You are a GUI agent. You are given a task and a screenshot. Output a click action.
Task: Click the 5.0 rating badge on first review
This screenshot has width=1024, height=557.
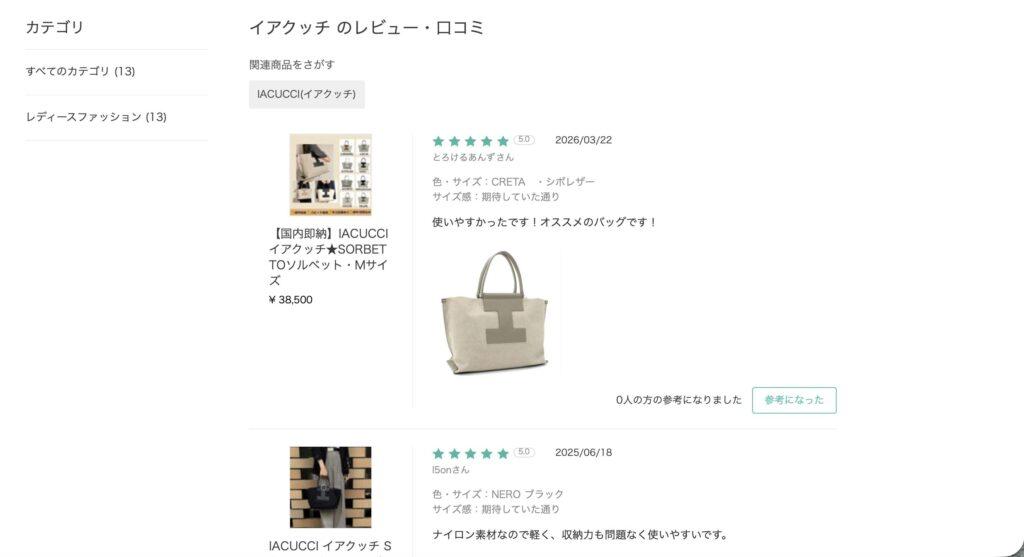click(524, 140)
